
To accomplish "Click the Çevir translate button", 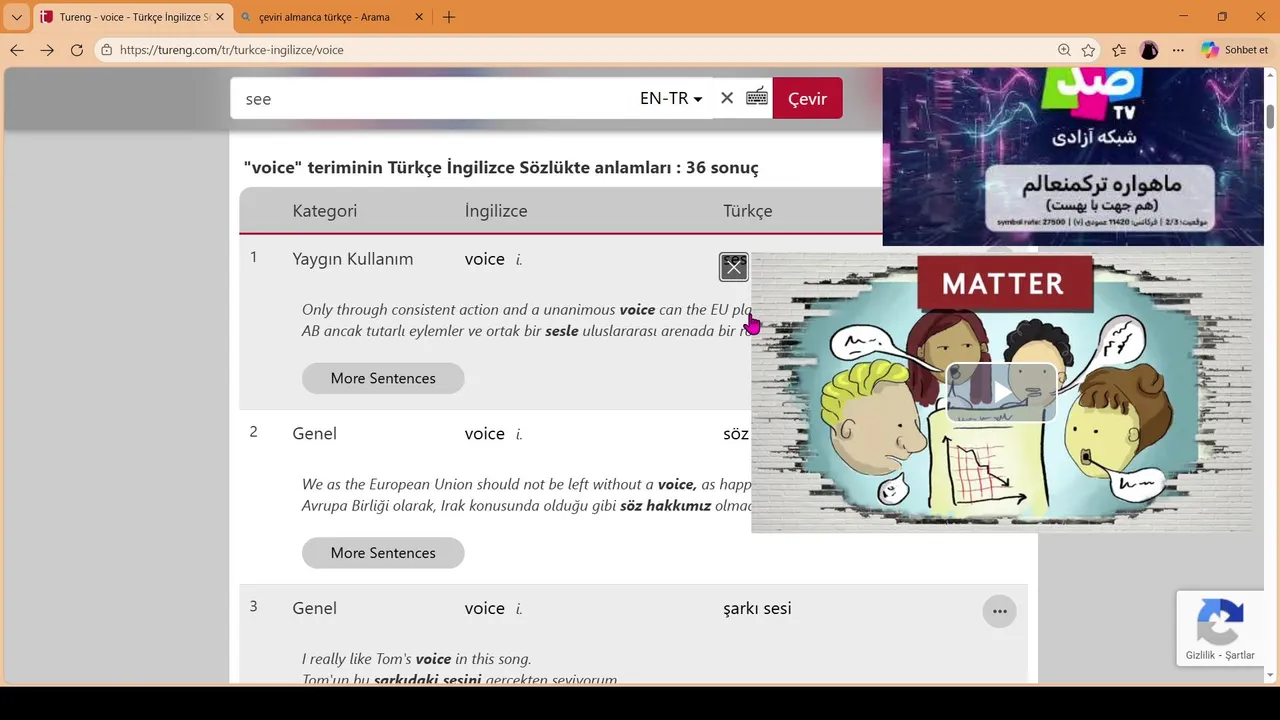I will click(x=807, y=98).
